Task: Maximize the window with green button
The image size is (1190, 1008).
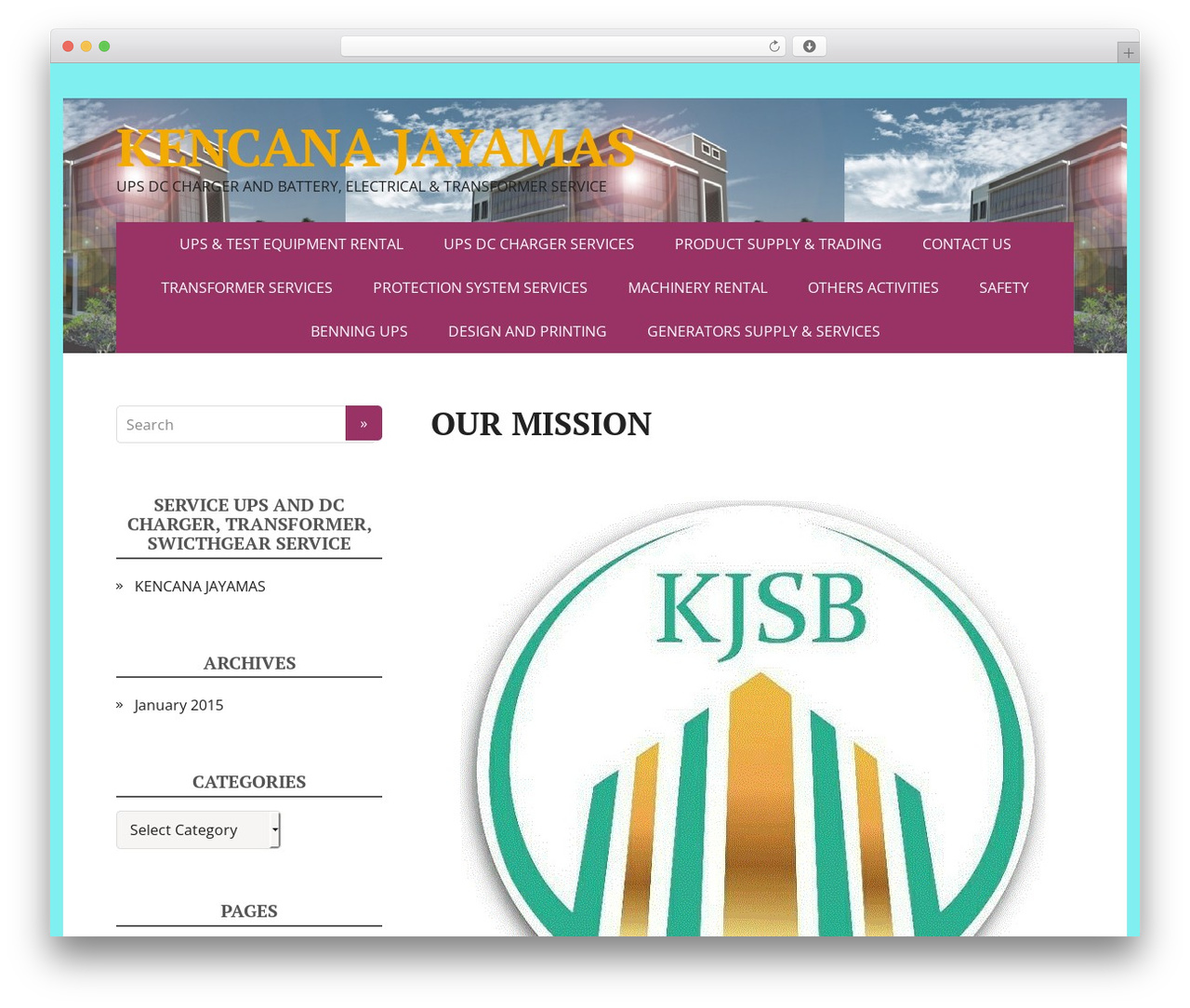Action: click(x=104, y=46)
